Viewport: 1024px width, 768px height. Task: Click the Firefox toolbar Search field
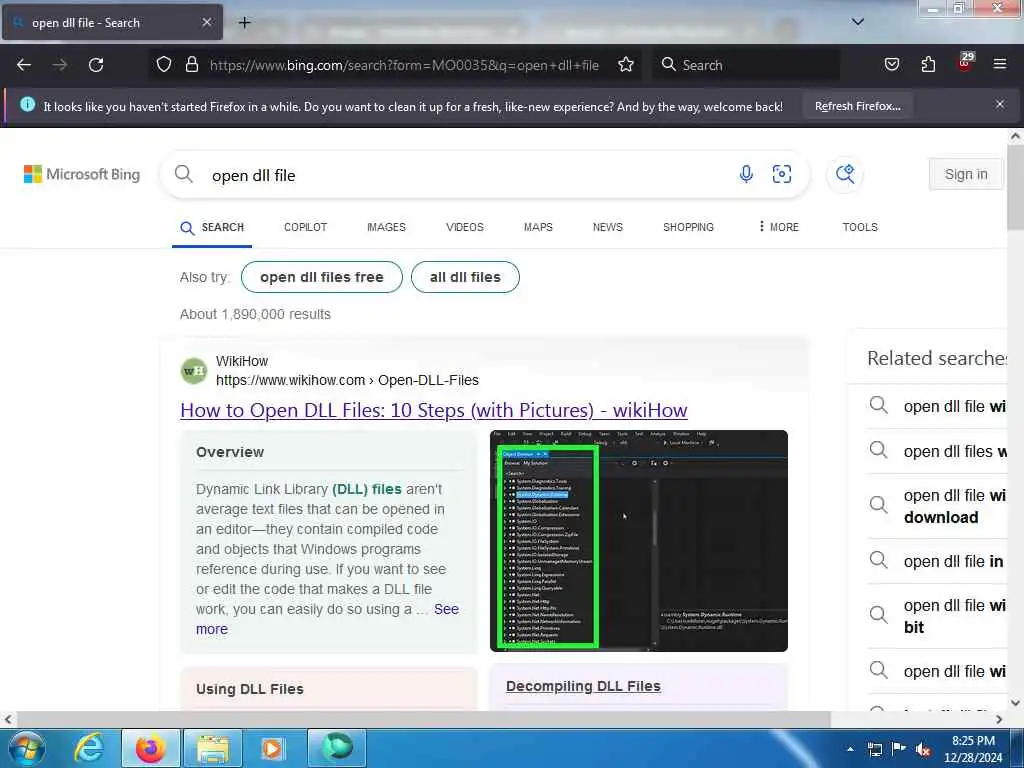746,65
